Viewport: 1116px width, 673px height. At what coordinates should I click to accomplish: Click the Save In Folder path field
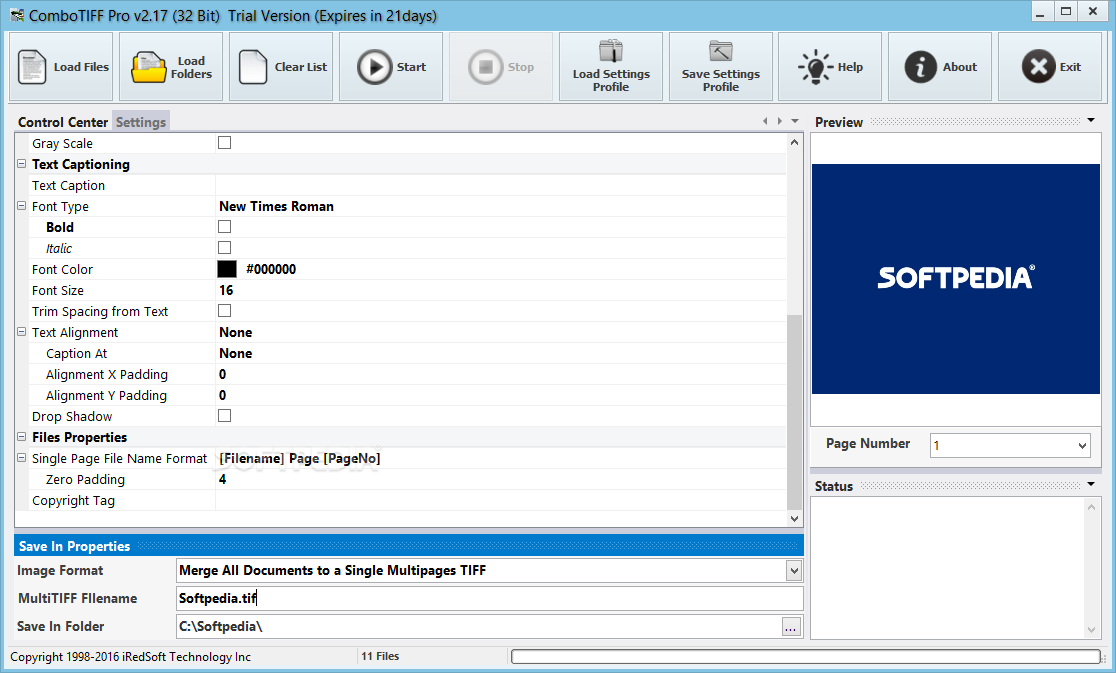coord(479,627)
